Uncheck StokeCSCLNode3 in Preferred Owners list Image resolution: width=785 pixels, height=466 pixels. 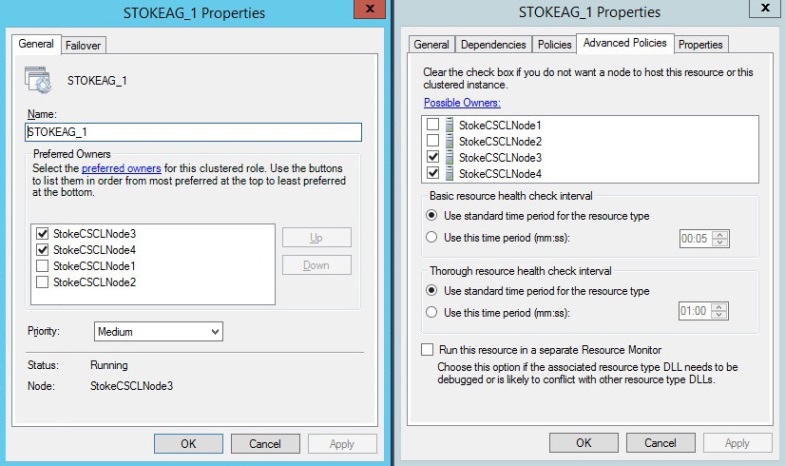click(x=42, y=234)
